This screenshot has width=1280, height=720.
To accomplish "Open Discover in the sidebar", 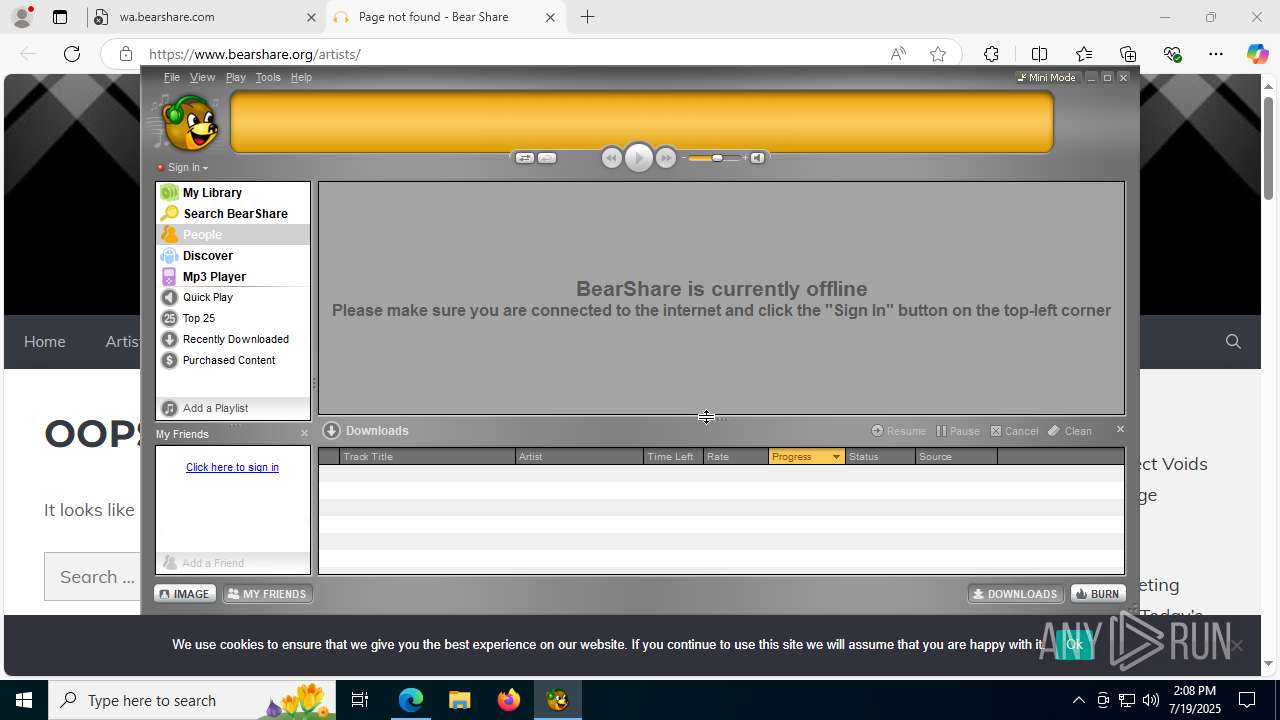I will pyautogui.click(x=233, y=255).
